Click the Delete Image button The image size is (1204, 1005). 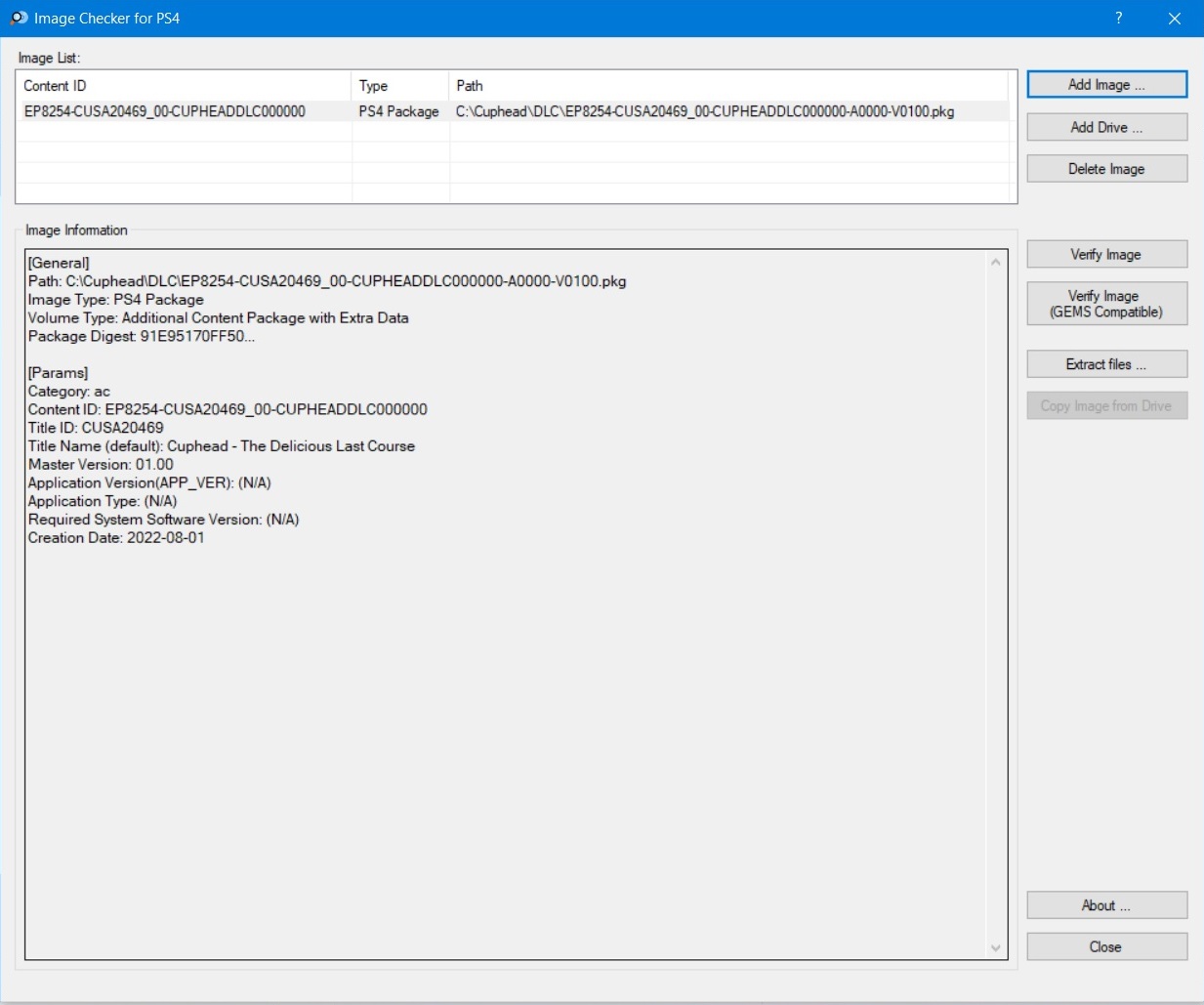click(1106, 169)
